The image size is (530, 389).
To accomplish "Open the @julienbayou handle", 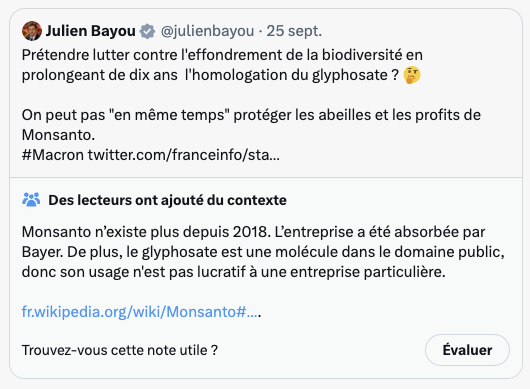I will pyautogui.click(x=207, y=31).
